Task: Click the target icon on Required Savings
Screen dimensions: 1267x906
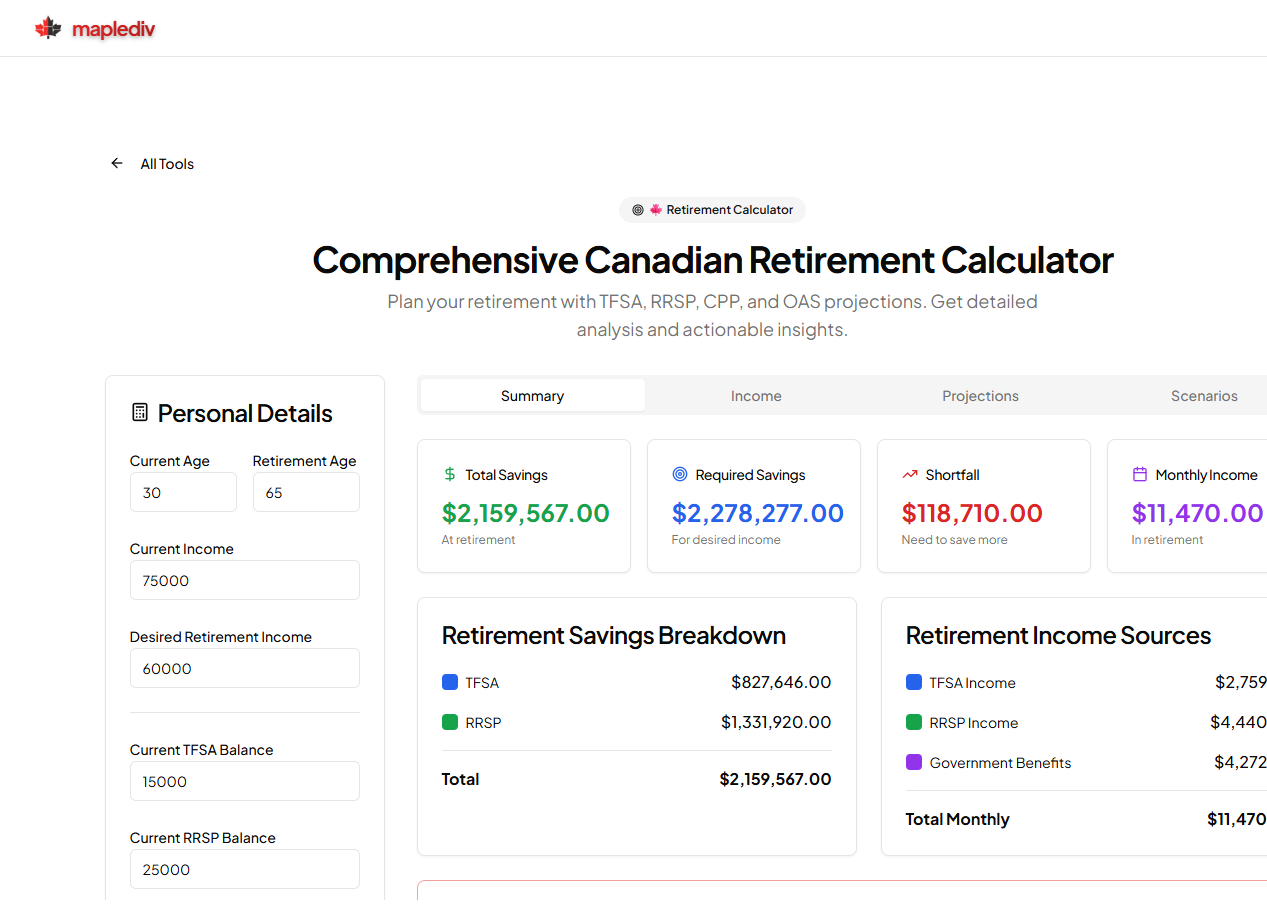Action: [680, 474]
